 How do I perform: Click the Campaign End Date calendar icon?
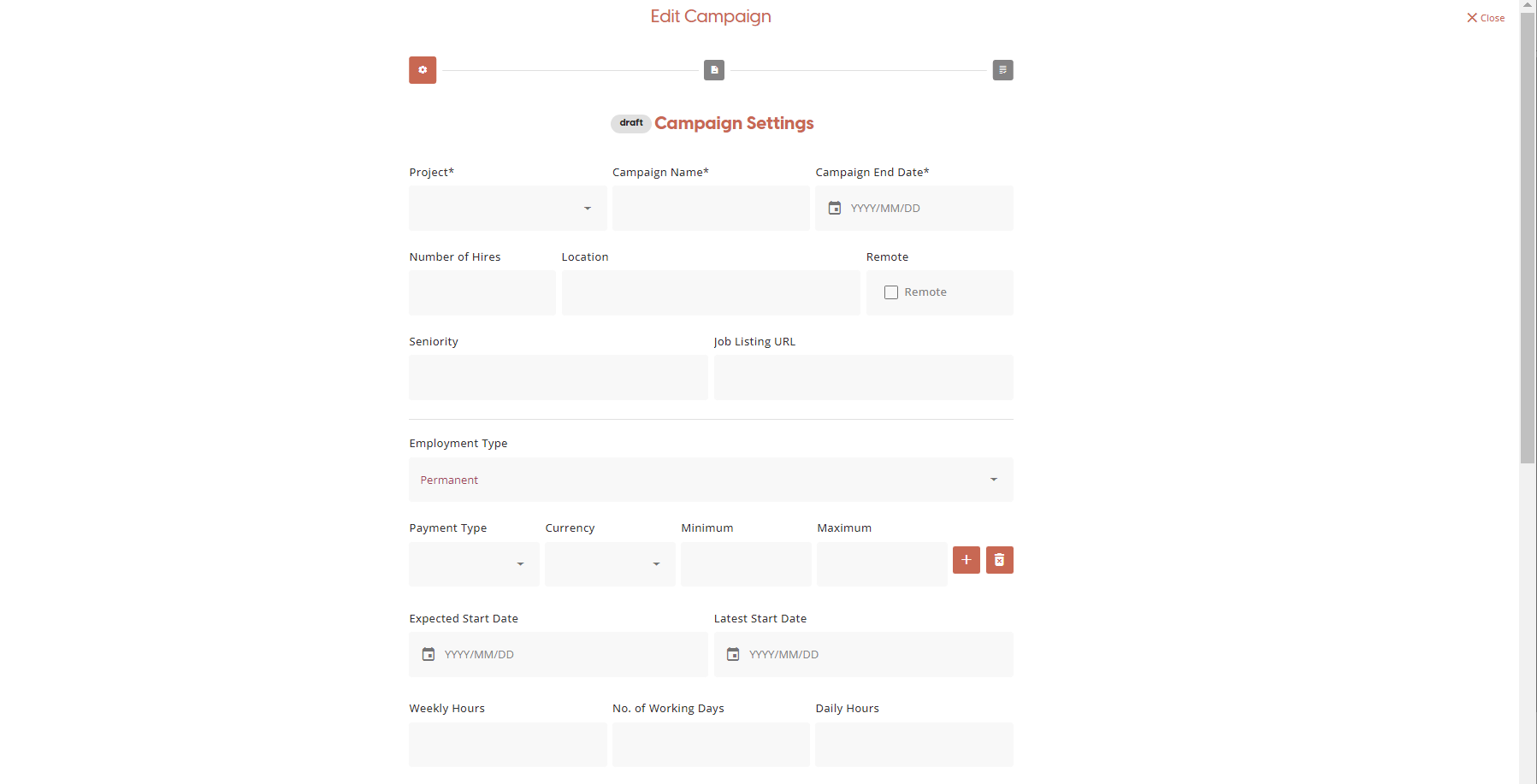[x=835, y=209]
